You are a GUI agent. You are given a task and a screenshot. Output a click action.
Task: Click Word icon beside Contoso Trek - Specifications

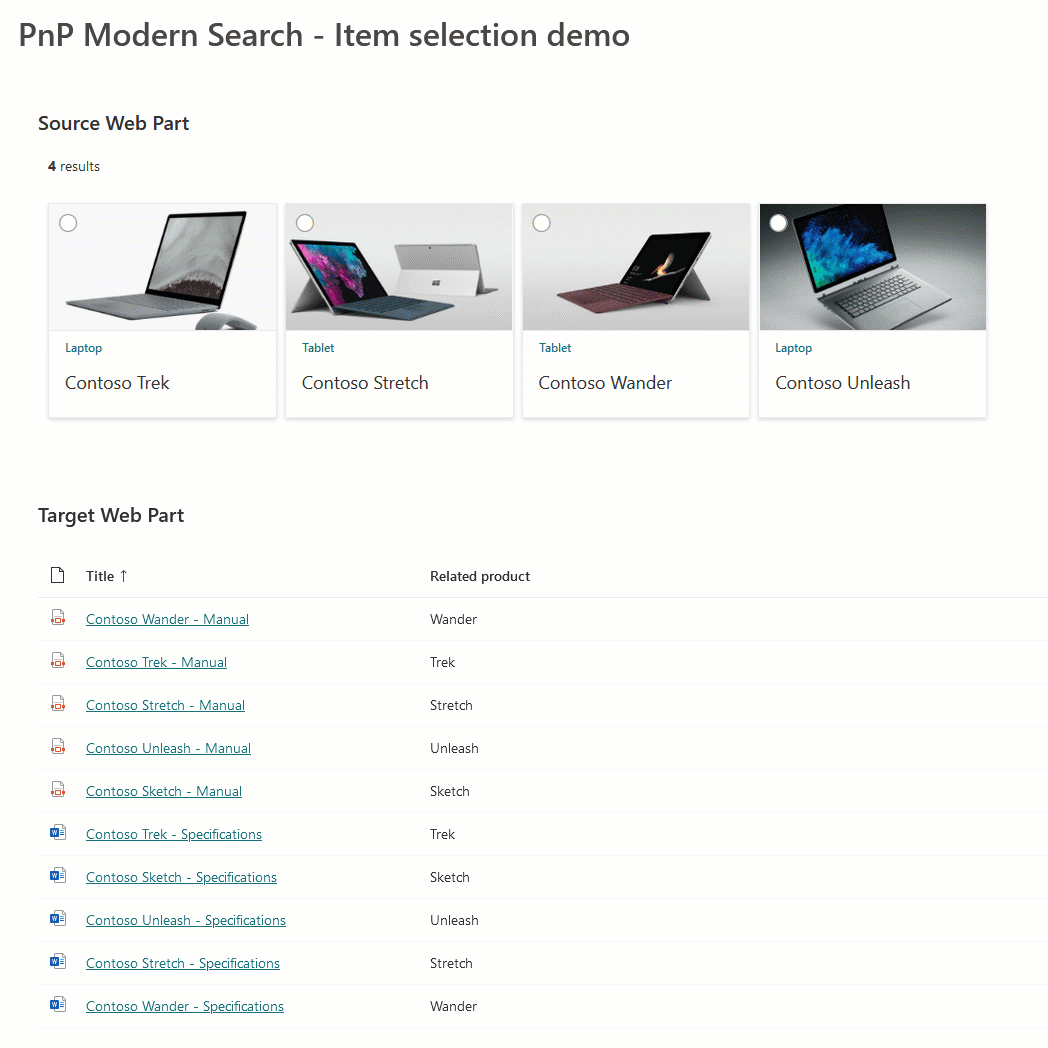click(58, 832)
